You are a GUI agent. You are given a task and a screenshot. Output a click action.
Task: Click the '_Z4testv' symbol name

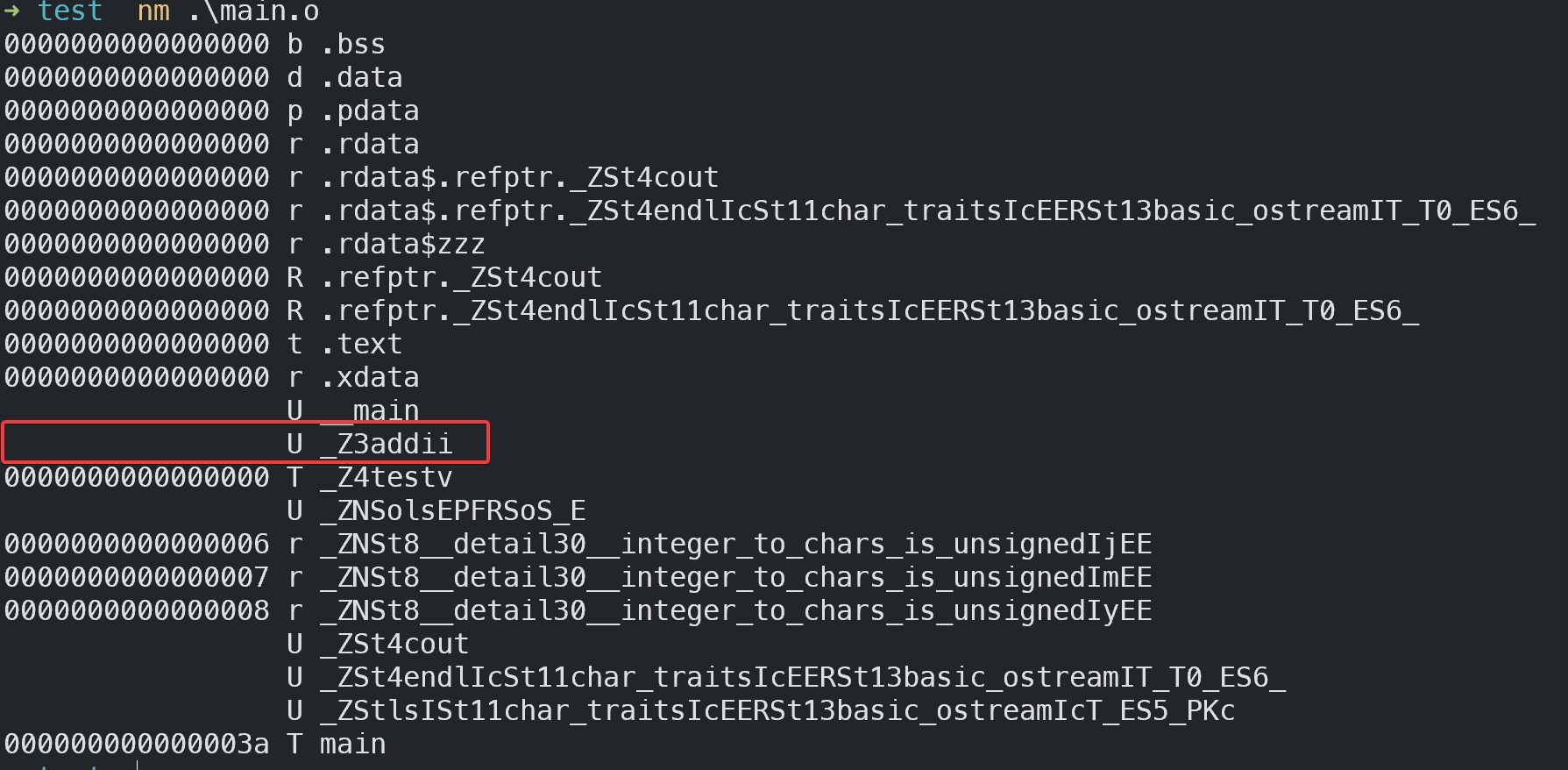[x=386, y=477]
